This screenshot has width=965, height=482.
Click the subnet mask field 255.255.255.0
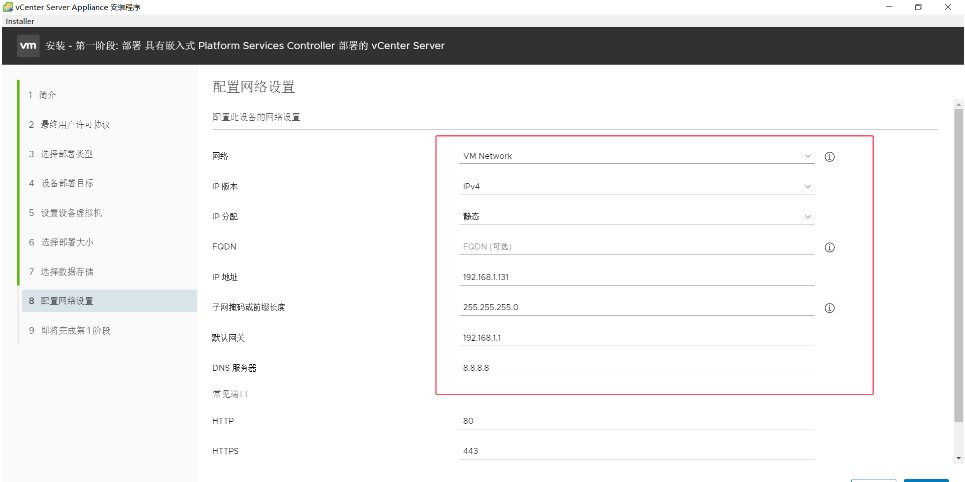pyautogui.click(x=636, y=307)
